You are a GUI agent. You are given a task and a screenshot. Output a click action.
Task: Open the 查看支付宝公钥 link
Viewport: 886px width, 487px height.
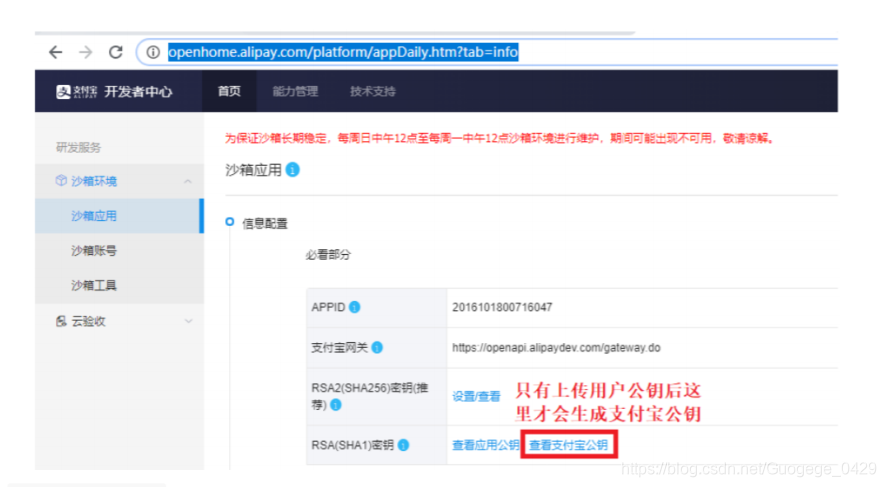click(x=568, y=445)
